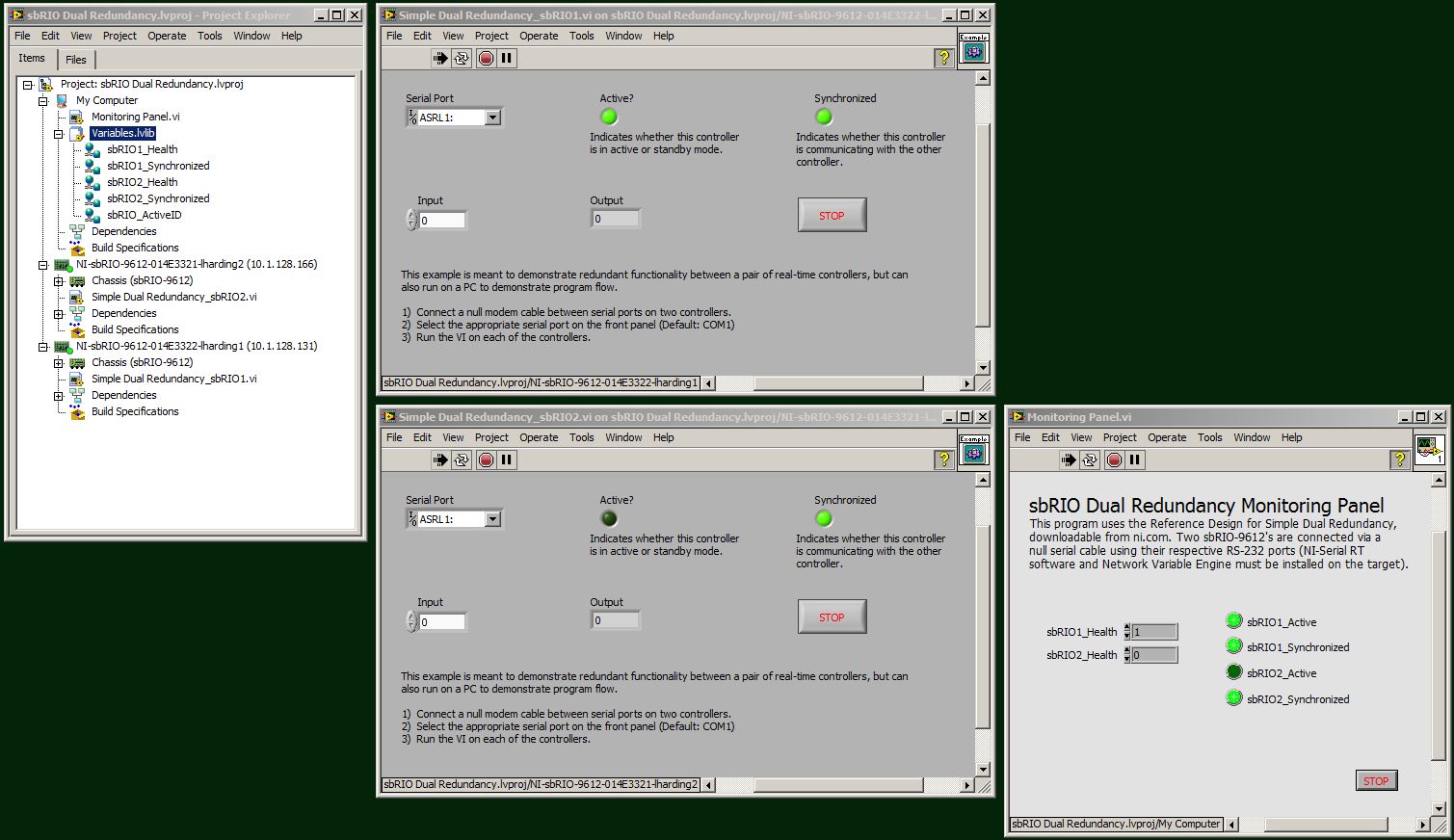Click sbRIO1_Synchronized LED in Monitoring Panel
The image size is (1454, 840).
1234,646
